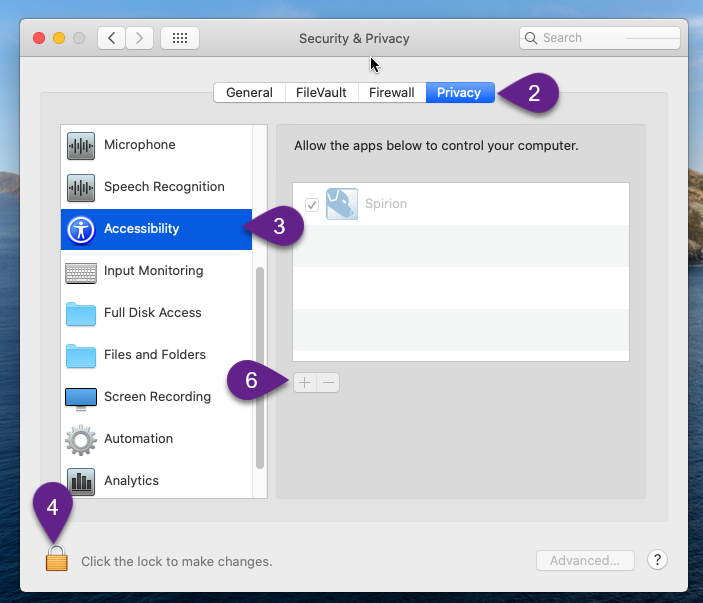The image size is (703, 603).
Task: Click the Accessibility figure icon
Action: 81,230
